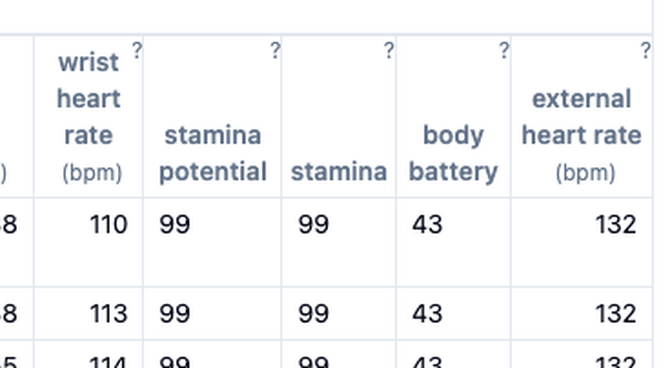This screenshot has width=670, height=368.
Task: Click stamina value 99 in second row
Action: coord(314,313)
